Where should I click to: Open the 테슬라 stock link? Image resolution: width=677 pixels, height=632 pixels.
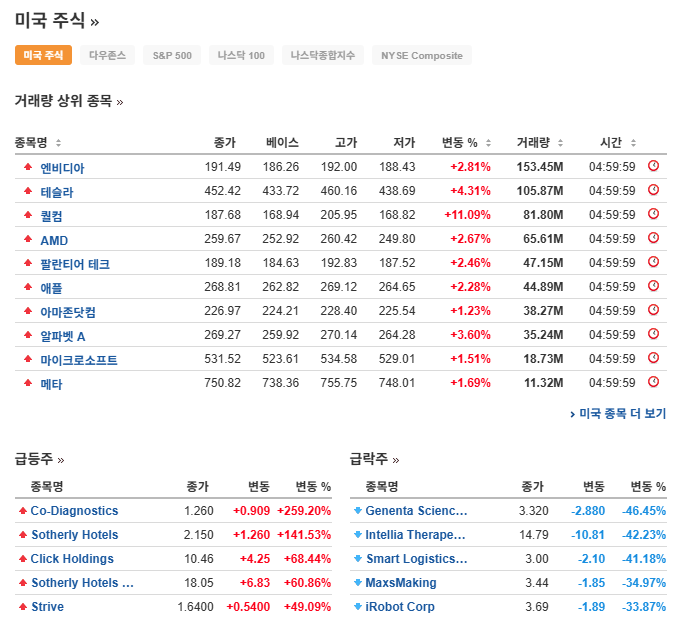(57, 192)
